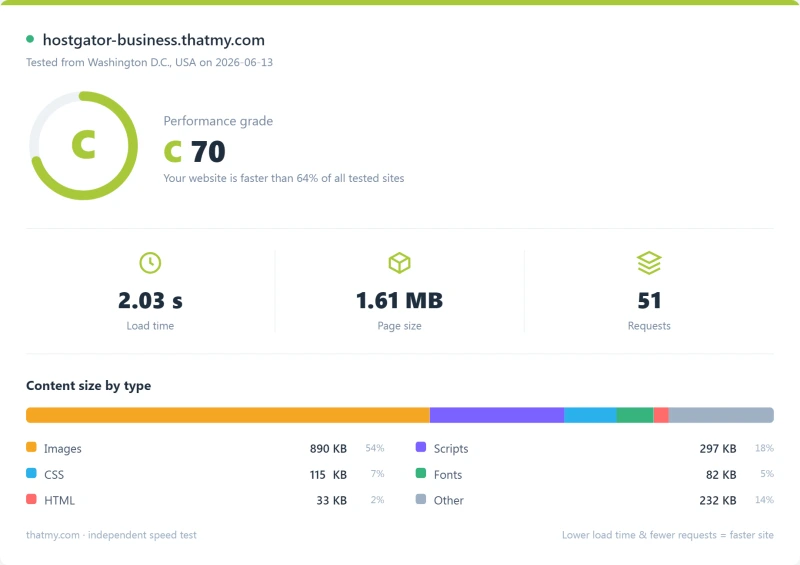
Task: Click the 'Page size' label
Action: click(399, 326)
